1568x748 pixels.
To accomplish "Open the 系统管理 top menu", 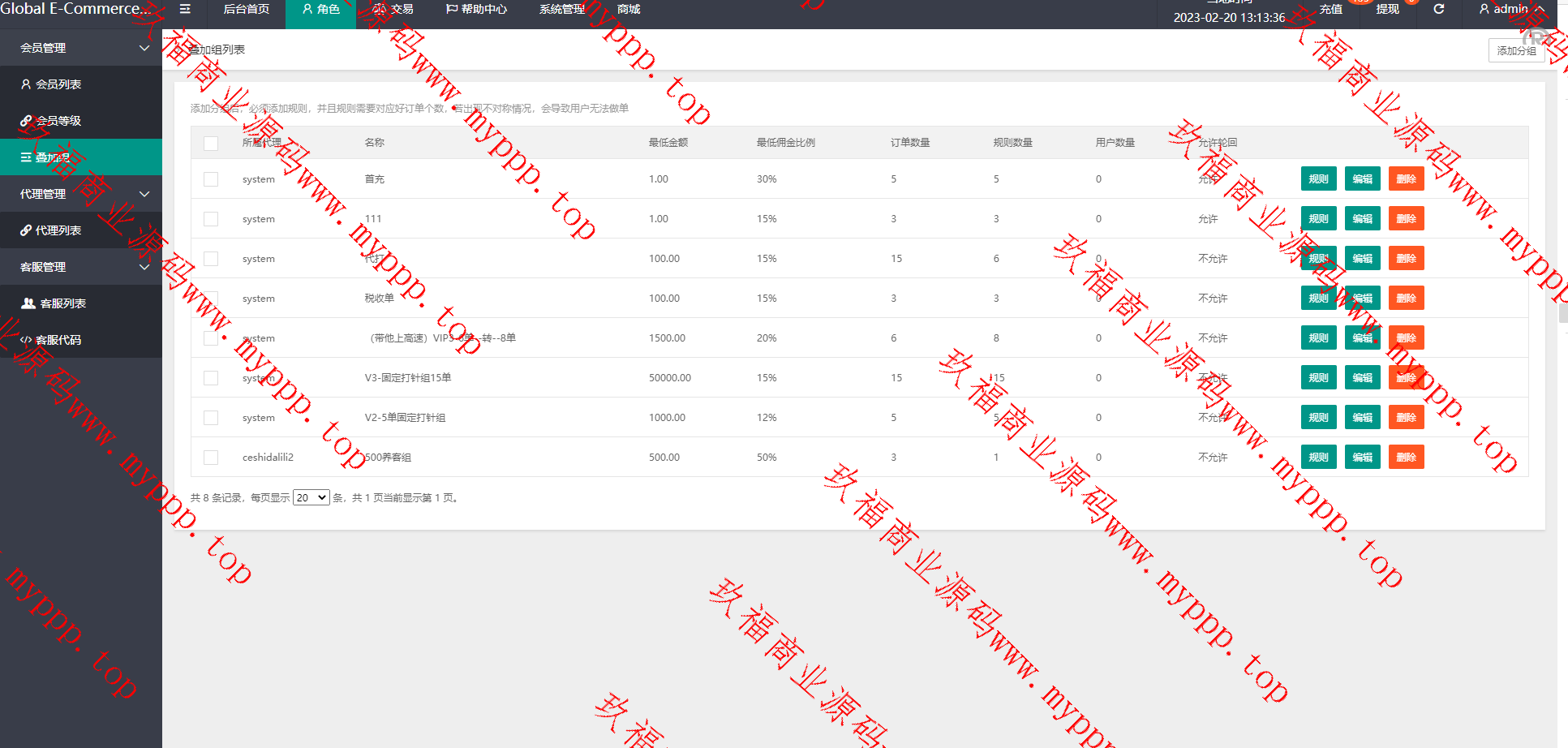I will (x=561, y=9).
